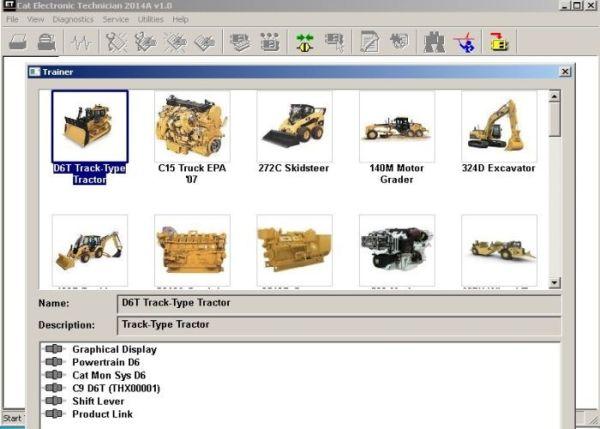Select the backhoe loader thumbnail in second row
The height and width of the screenshot is (429, 600).
click(90, 250)
